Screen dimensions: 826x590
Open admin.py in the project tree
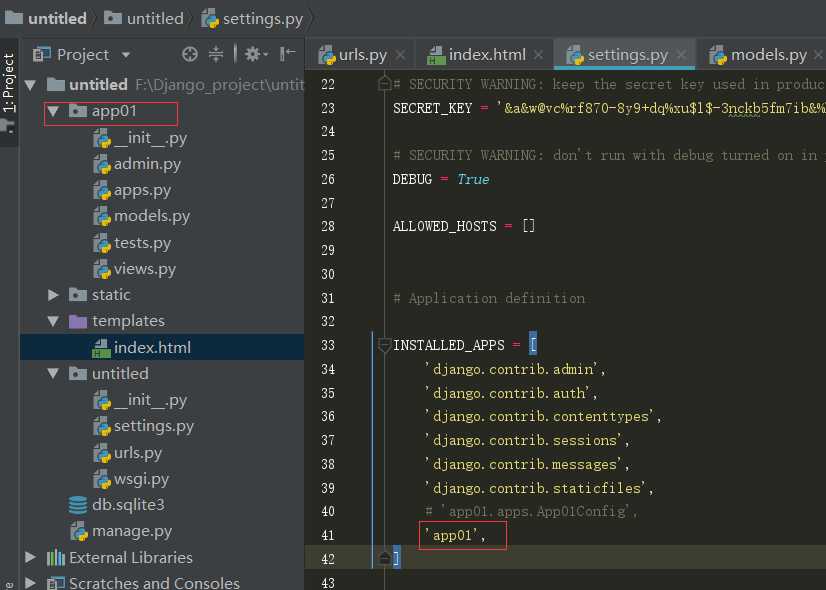(x=137, y=164)
